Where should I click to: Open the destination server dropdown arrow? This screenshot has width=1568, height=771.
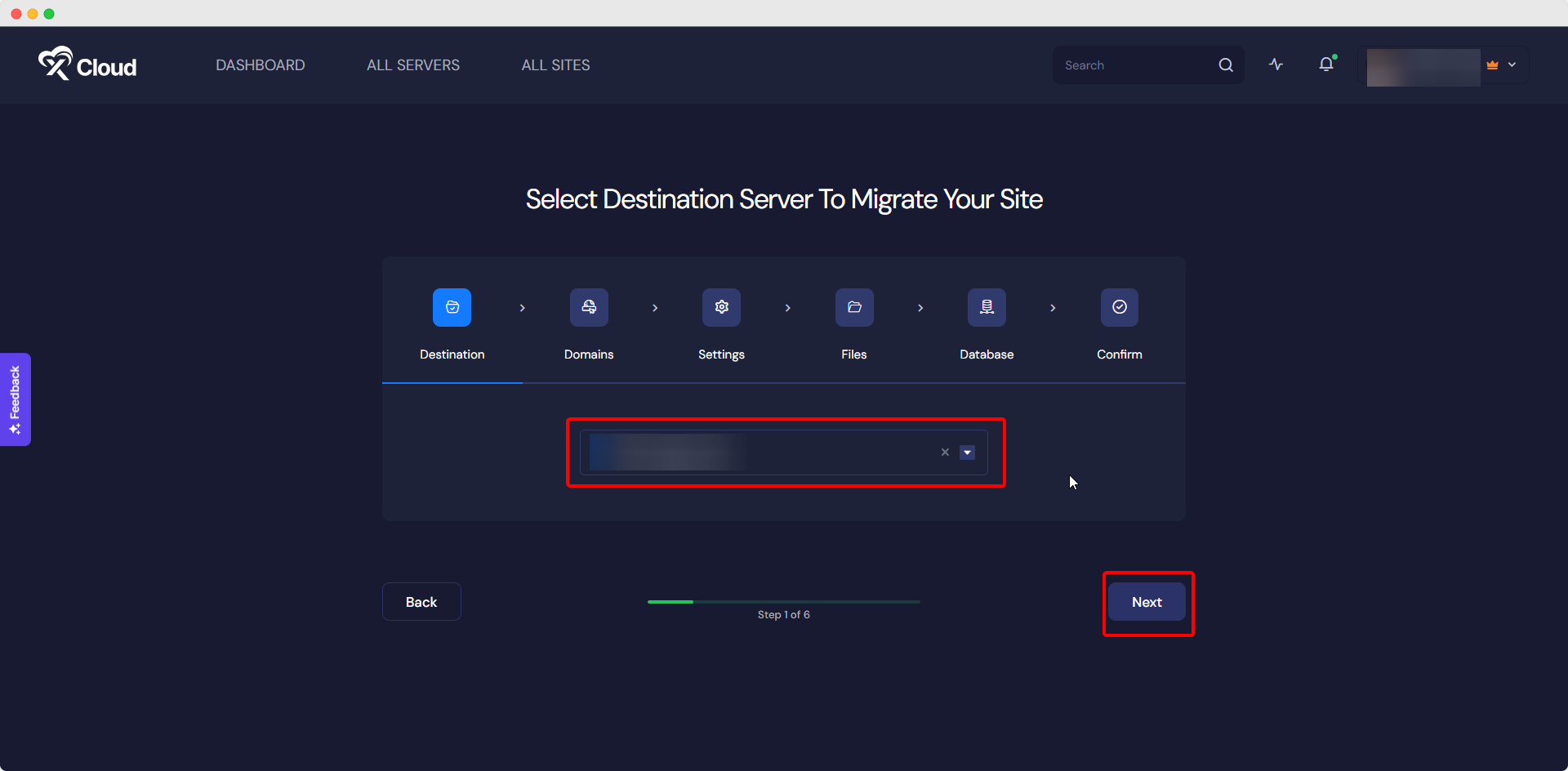(x=967, y=452)
